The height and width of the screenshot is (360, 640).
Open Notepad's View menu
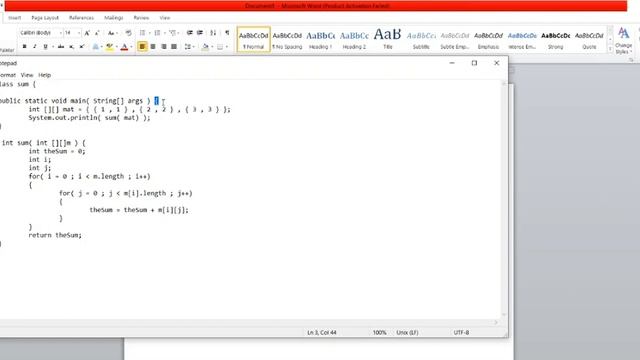click(27, 75)
